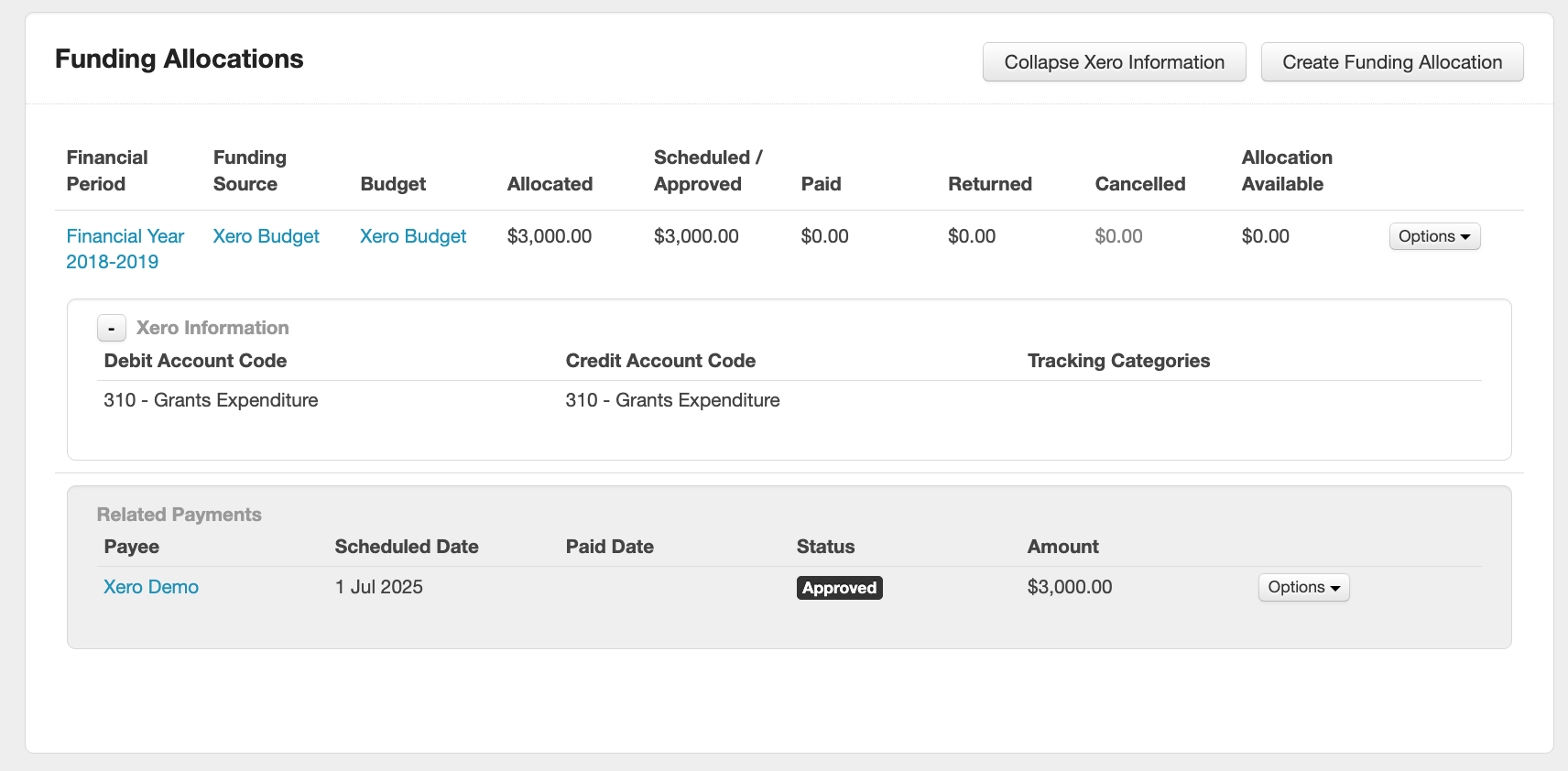Click the Xero Information section label
The height and width of the screenshot is (771, 1568).
[x=212, y=328]
